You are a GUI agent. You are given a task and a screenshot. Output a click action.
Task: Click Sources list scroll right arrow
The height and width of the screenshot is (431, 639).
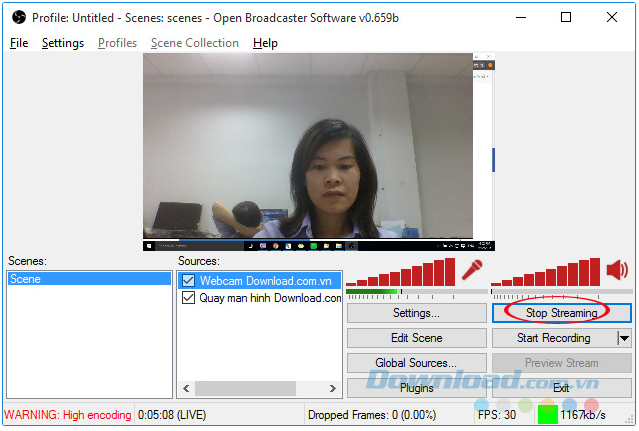tap(333, 389)
